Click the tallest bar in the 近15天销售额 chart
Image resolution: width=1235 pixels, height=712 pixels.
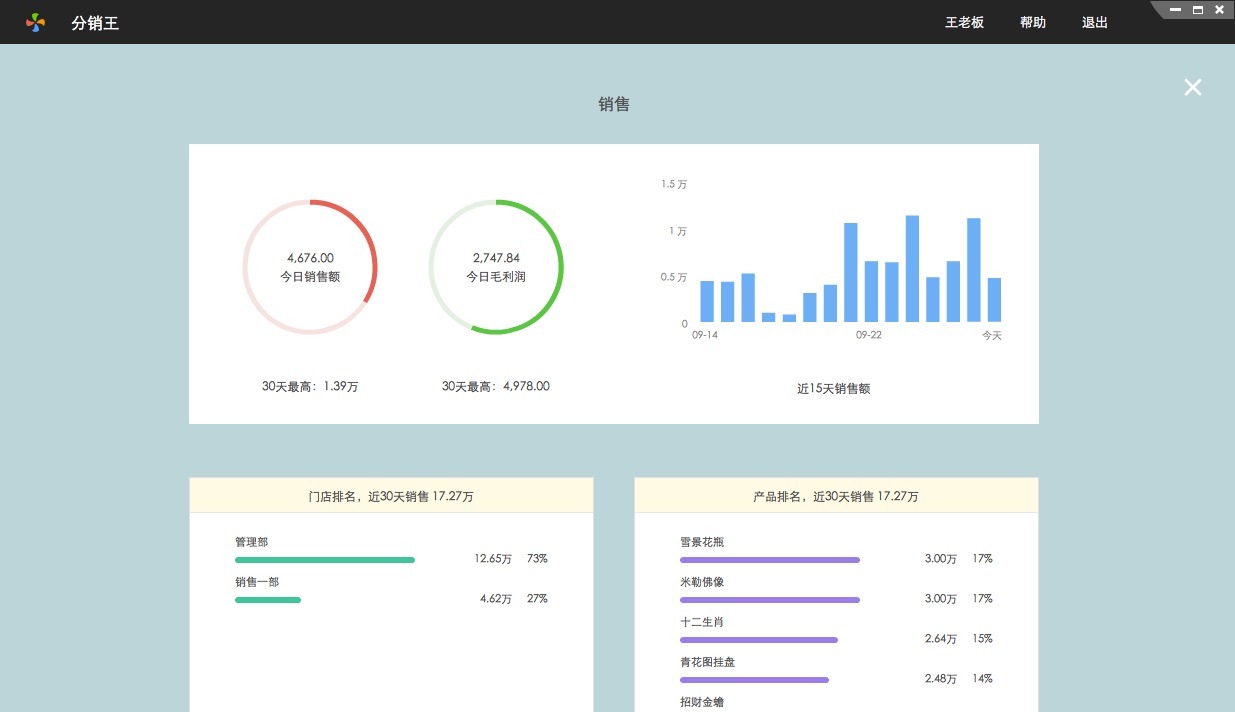[912, 268]
